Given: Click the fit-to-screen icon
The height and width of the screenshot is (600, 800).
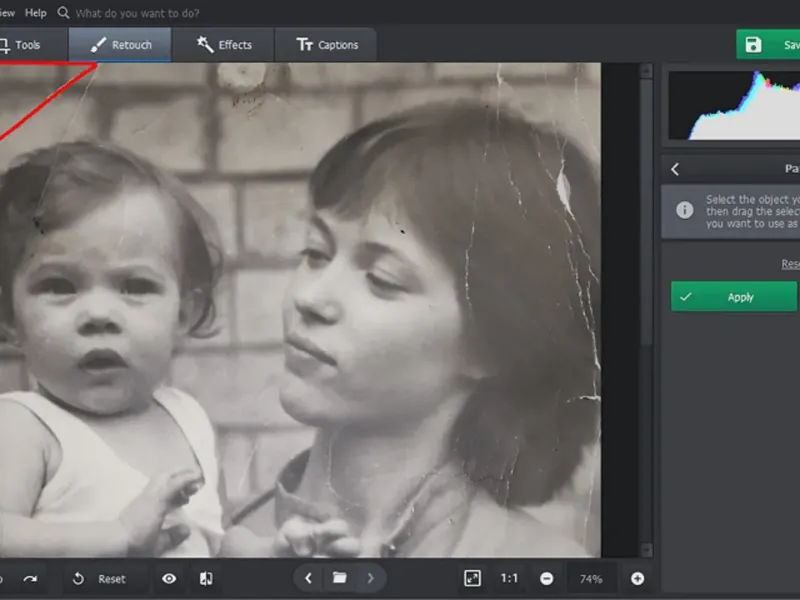Looking at the screenshot, I should click(473, 578).
